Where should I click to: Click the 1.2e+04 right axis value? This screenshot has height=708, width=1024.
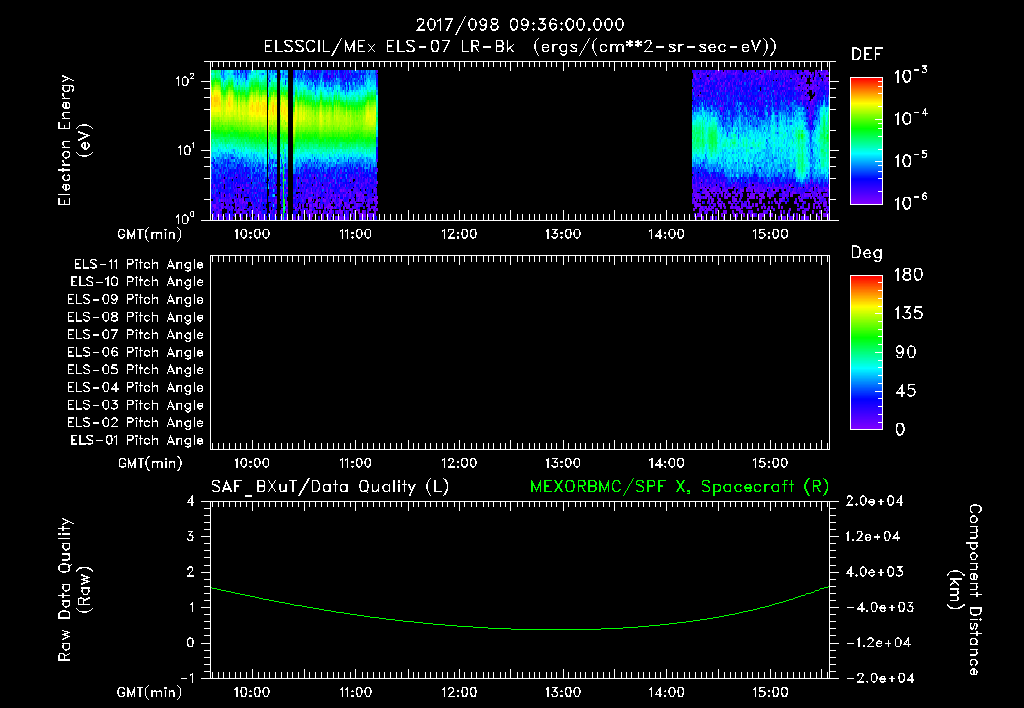coord(874,536)
